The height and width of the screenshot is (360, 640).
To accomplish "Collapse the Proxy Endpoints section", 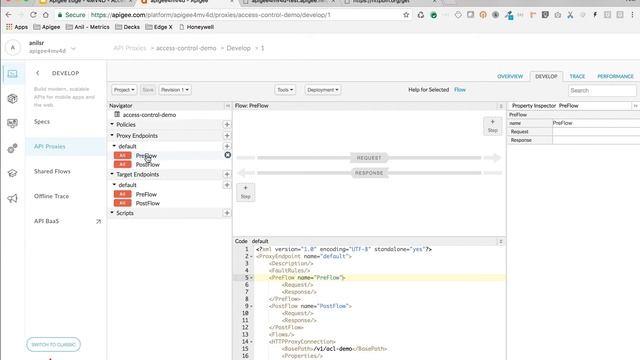I will tap(112, 135).
